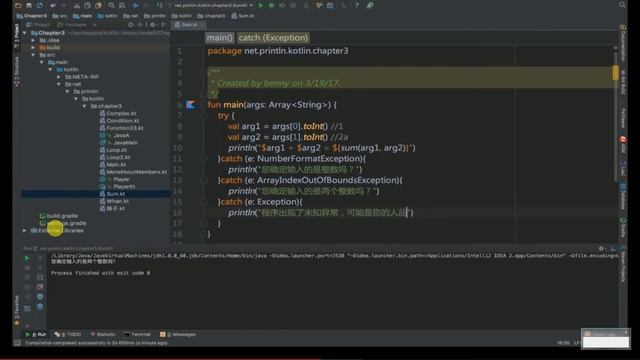The image size is (640, 360).
Task: Click package declaration line in the editor
Action: 278,51
